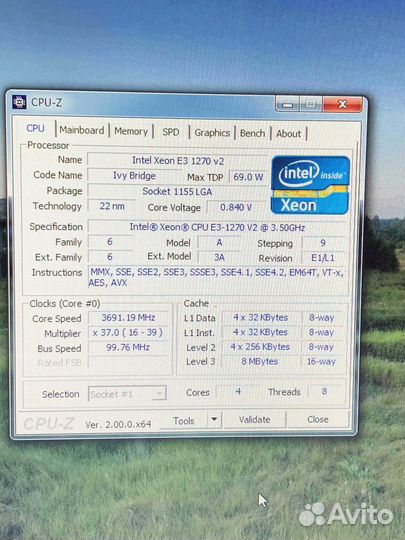405x540 pixels.
Task: Open the Mainboard tab
Action: 82,130
